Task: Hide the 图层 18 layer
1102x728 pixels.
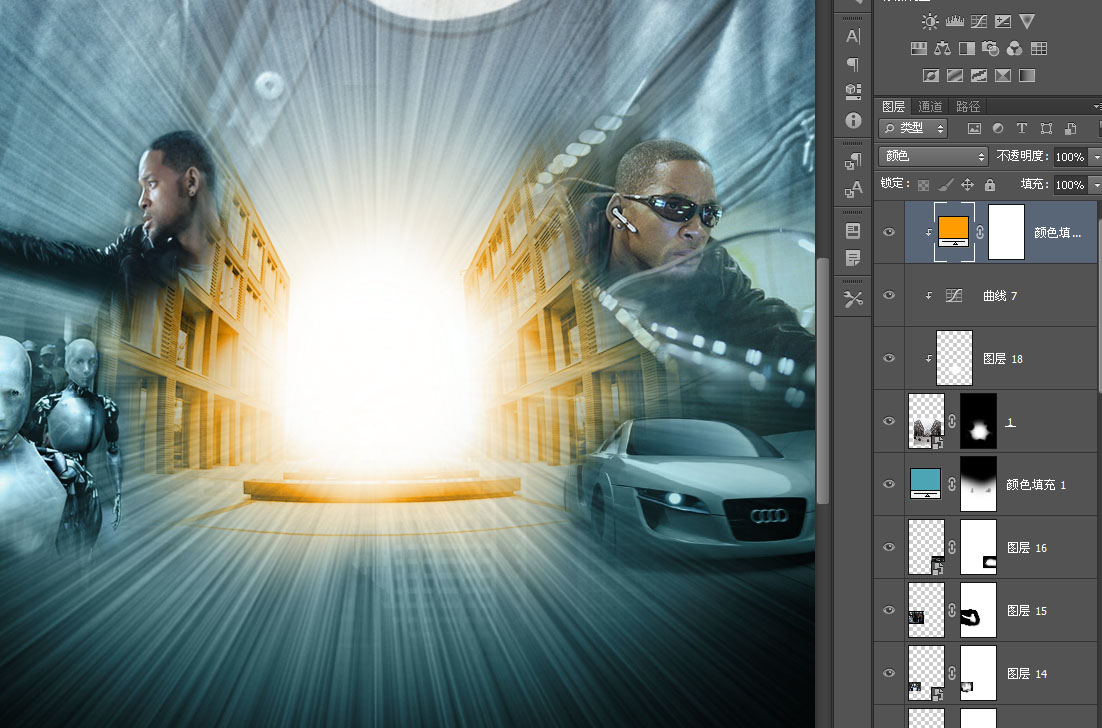Action: pos(889,358)
